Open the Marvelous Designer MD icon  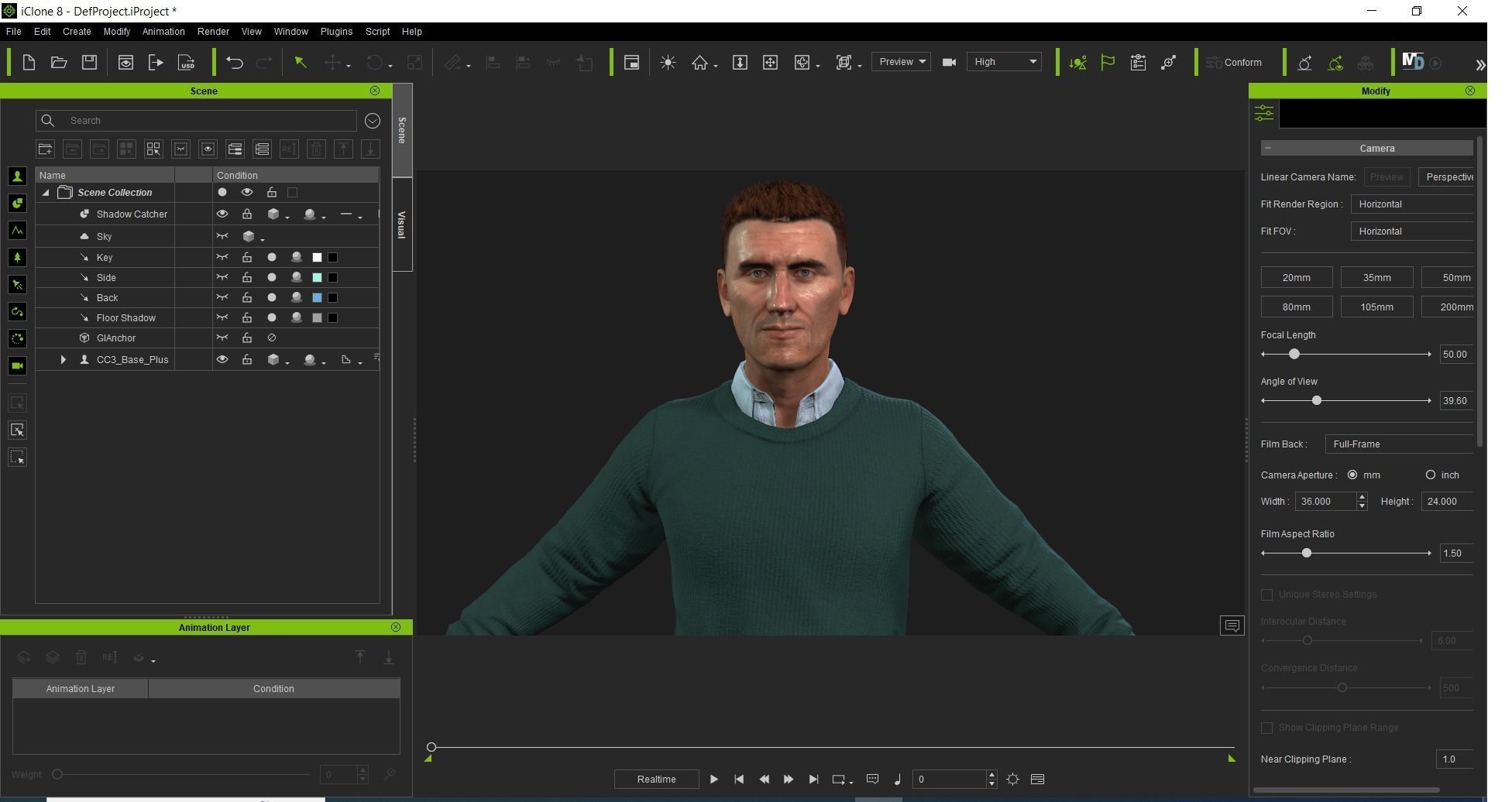1413,62
